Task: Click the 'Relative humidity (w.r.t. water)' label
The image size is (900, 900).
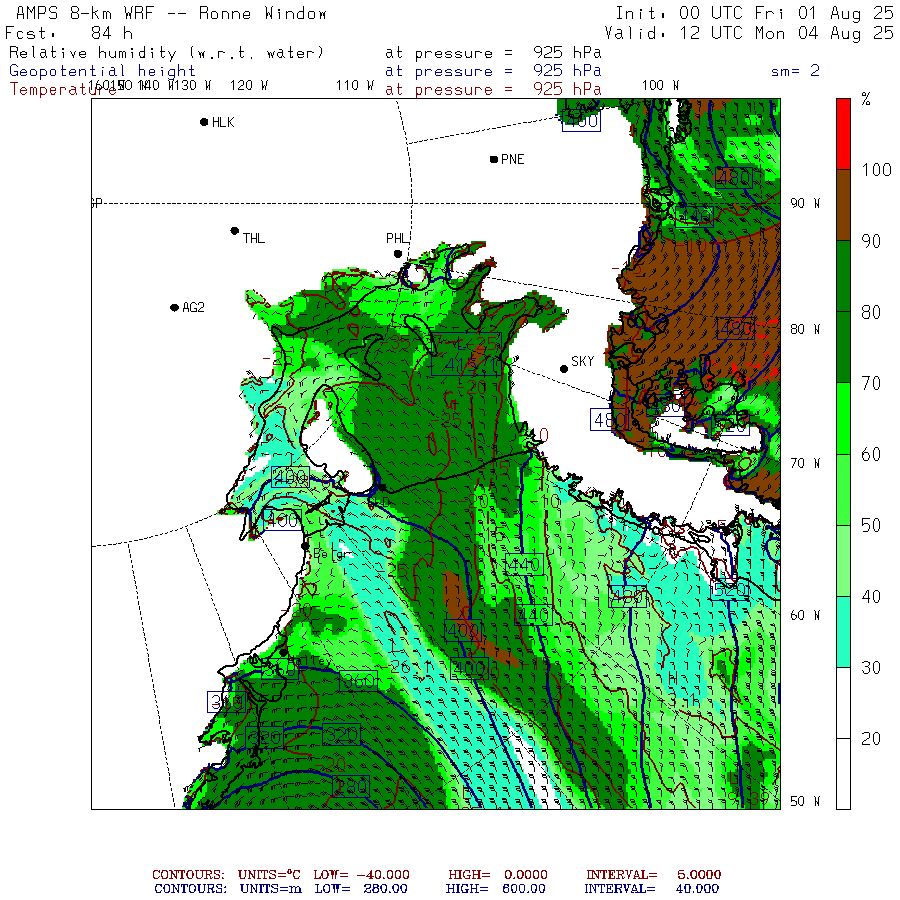Action: pyautogui.click(x=166, y=53)
